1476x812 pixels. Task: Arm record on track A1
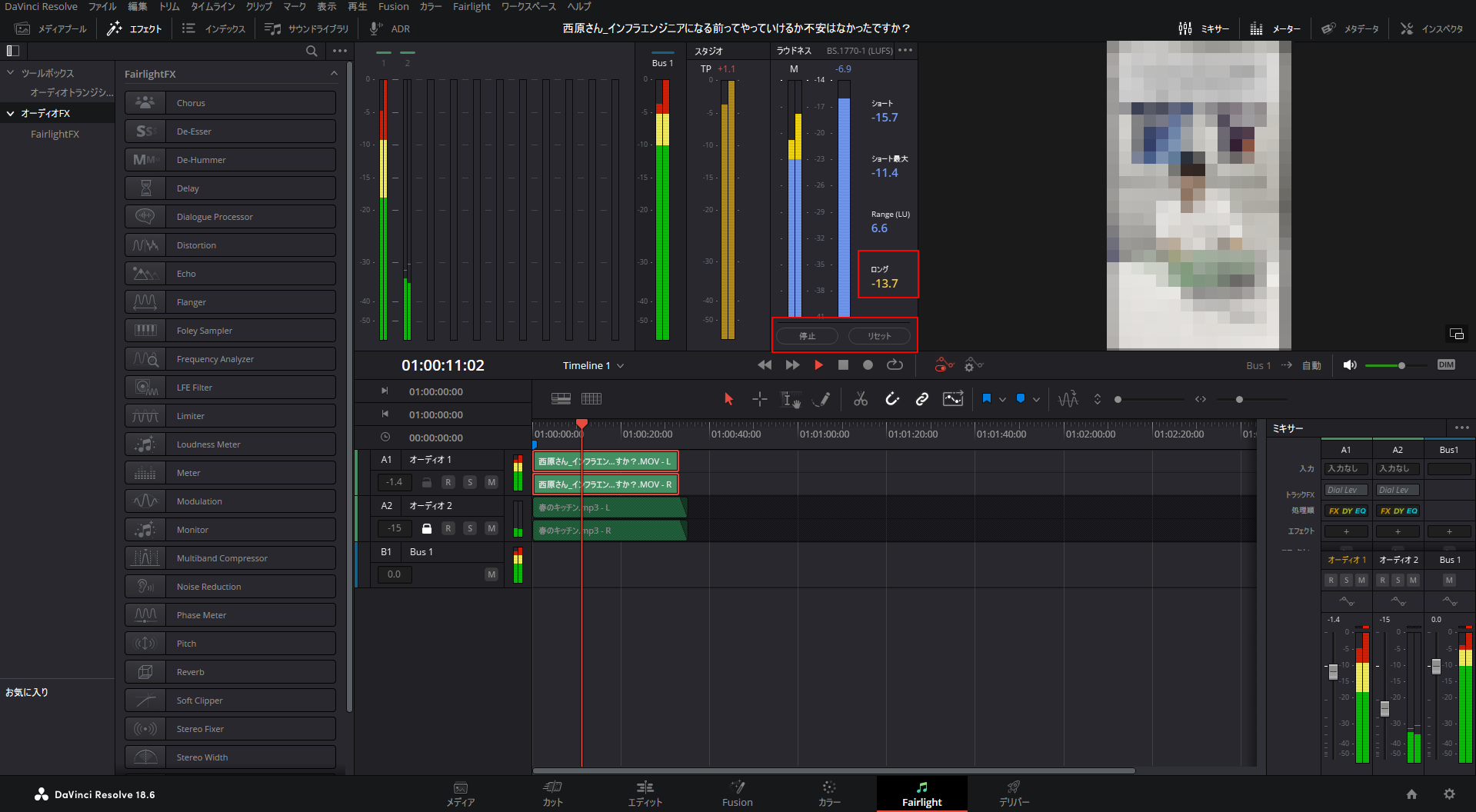(x=448, y=482)
